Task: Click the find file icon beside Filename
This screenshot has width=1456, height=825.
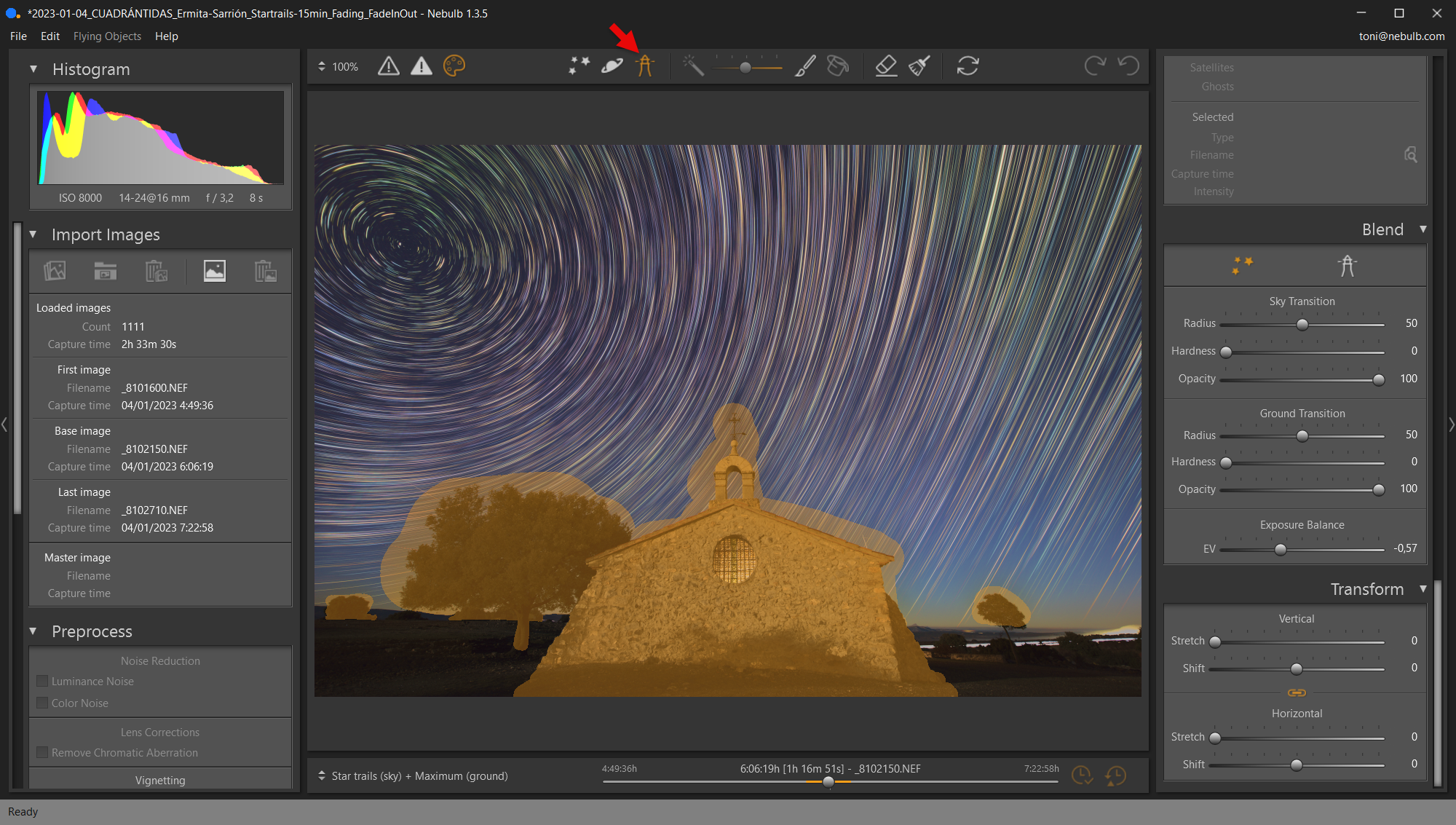Action: [x=1410, y=154]
